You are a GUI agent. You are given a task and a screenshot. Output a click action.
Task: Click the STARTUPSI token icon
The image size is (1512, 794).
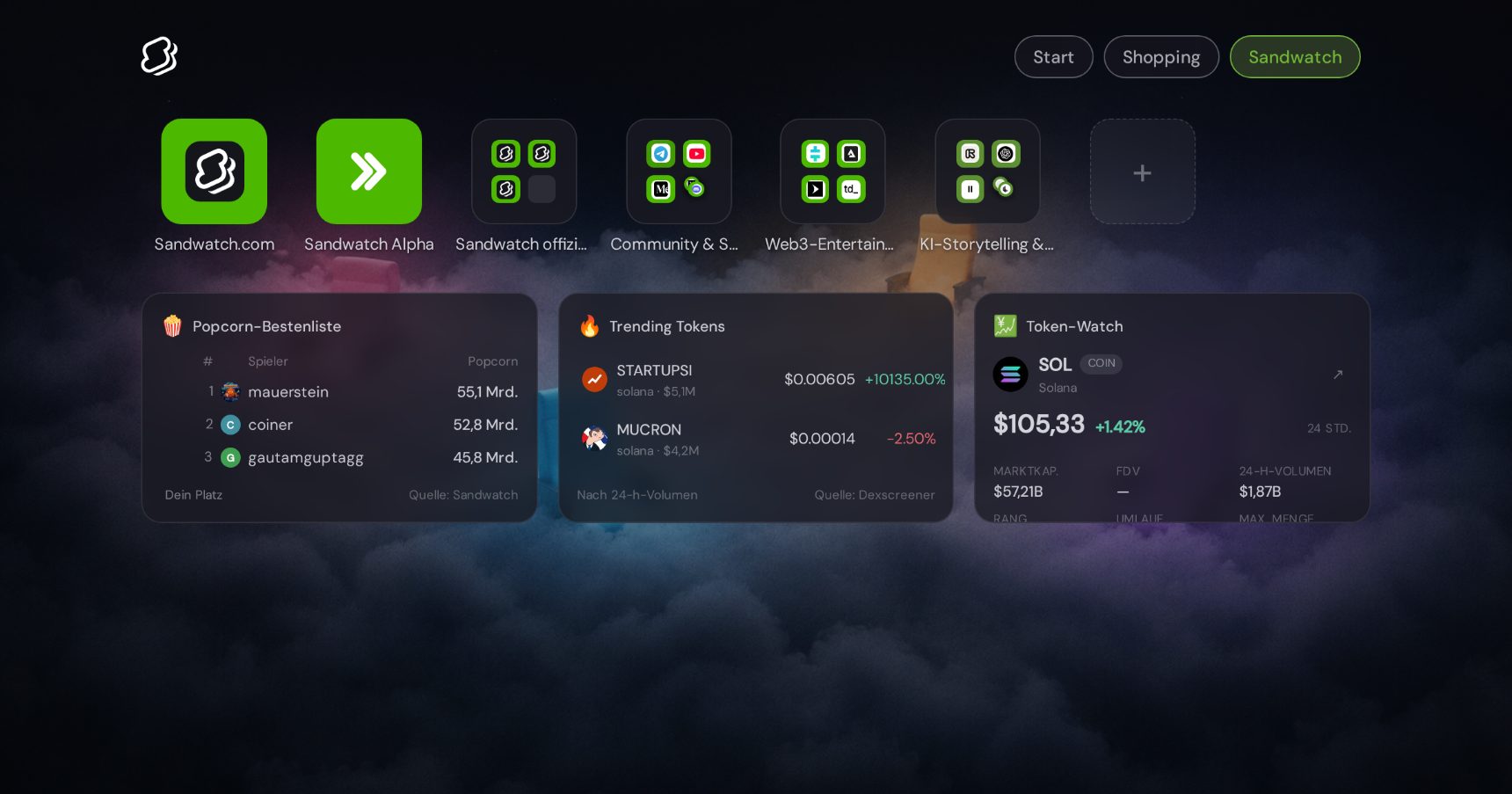595,379
